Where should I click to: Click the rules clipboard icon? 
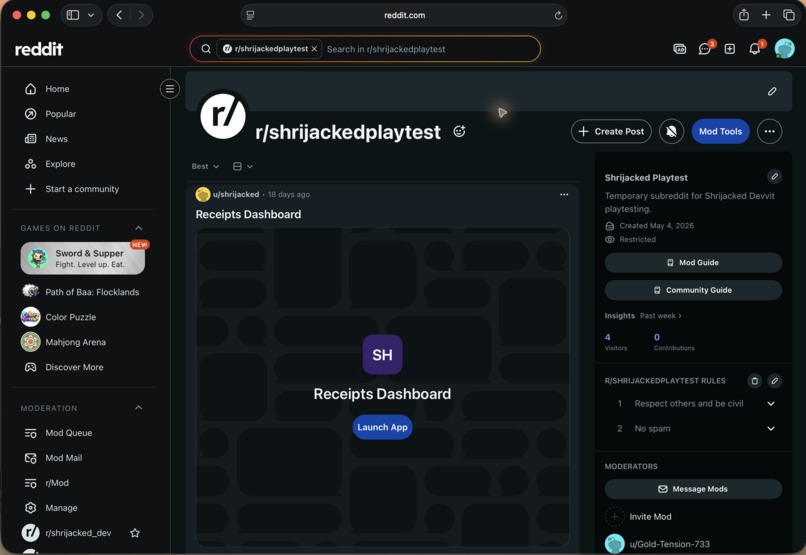(x=754, y=381)
